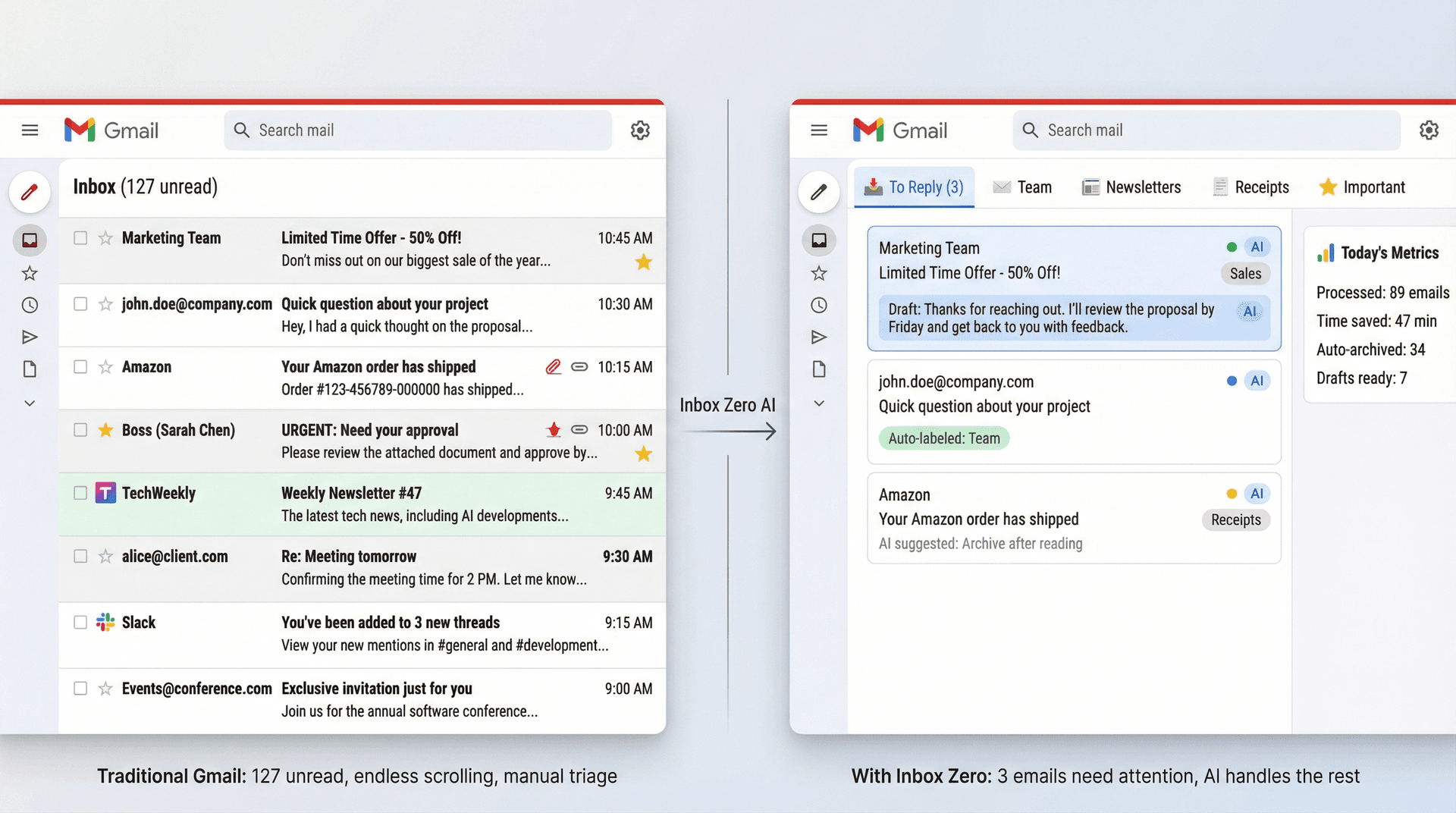Switch to the Important tab
The width and height of the screenshot is (1456, 813).
click(1363, 187)
